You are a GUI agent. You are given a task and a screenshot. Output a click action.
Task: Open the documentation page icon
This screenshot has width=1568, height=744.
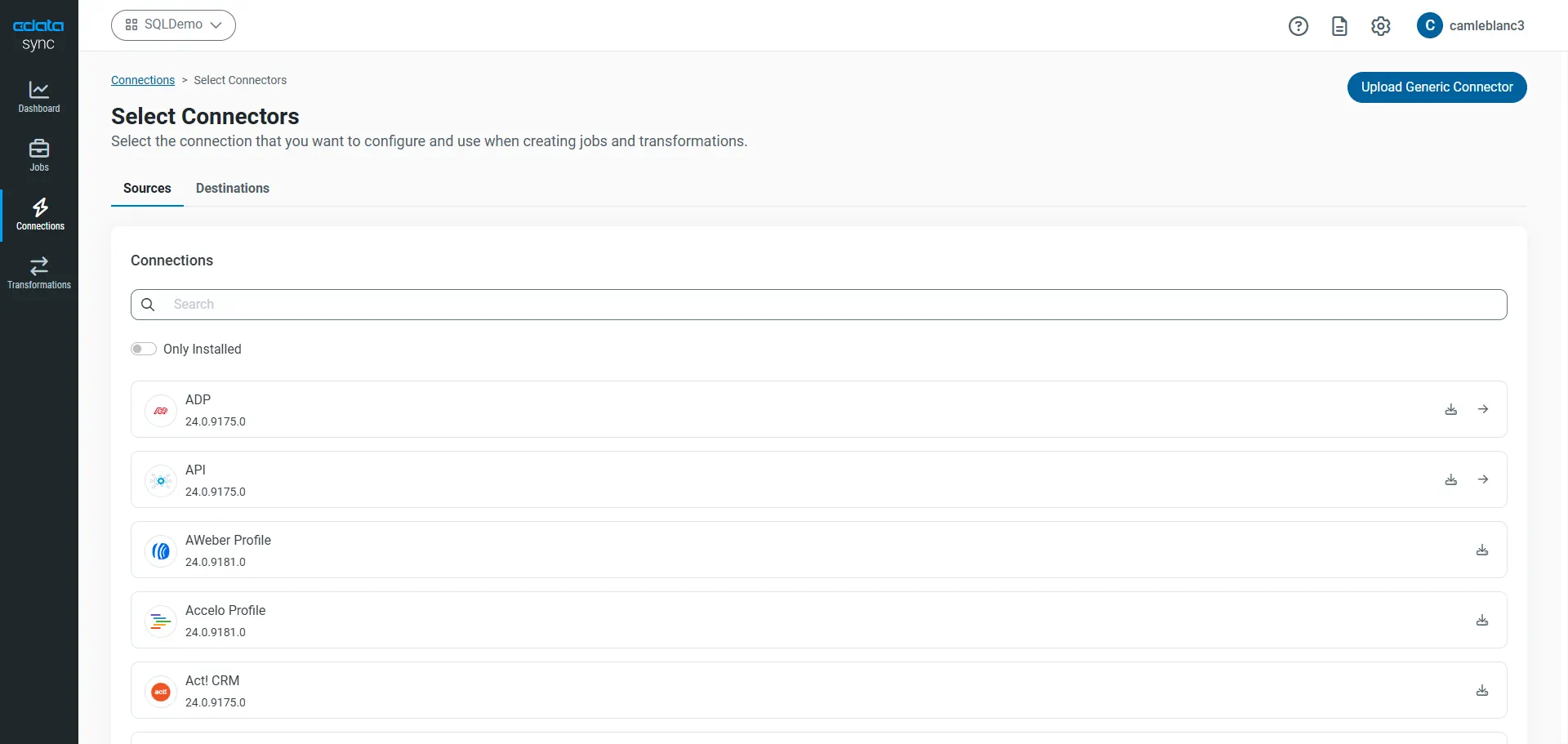(x=1339, y=26)
